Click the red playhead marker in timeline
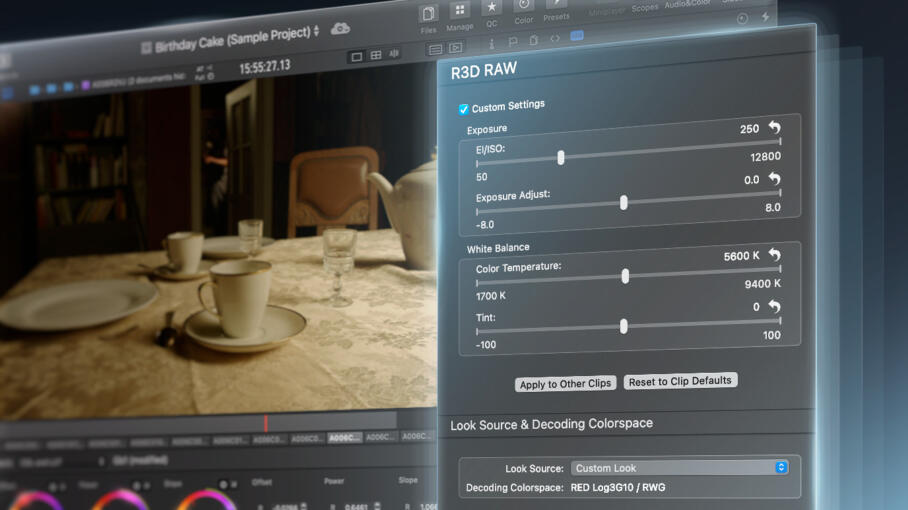The image size is (908, 510). pyautogui.click(x=266, y=423)
